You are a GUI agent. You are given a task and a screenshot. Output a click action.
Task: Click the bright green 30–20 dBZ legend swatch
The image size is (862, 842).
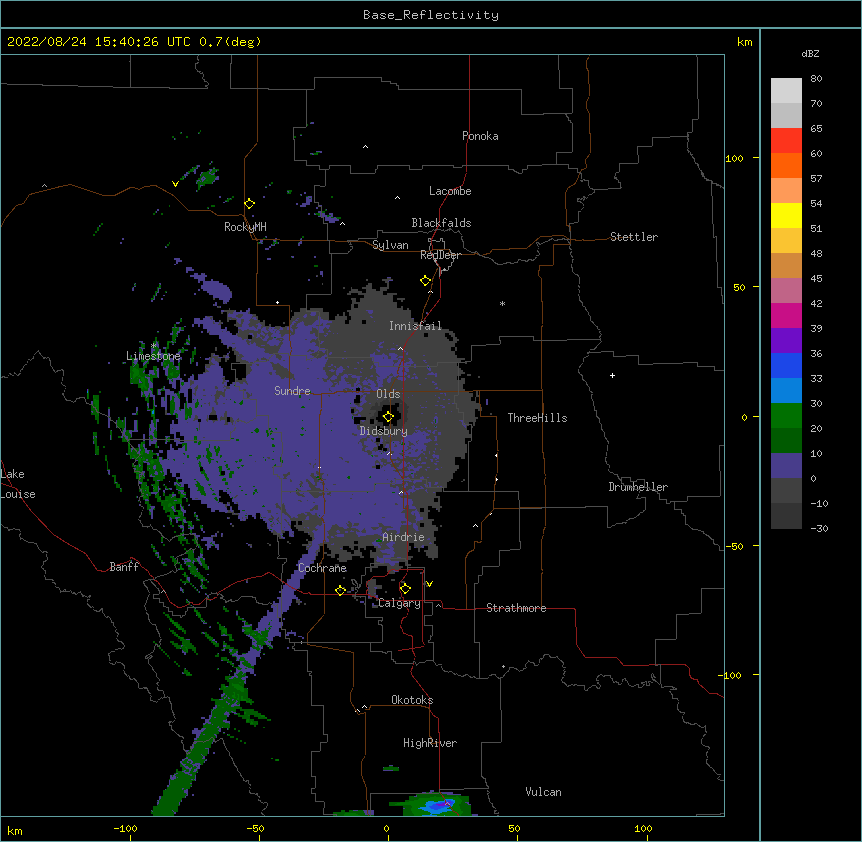[786, 416]
